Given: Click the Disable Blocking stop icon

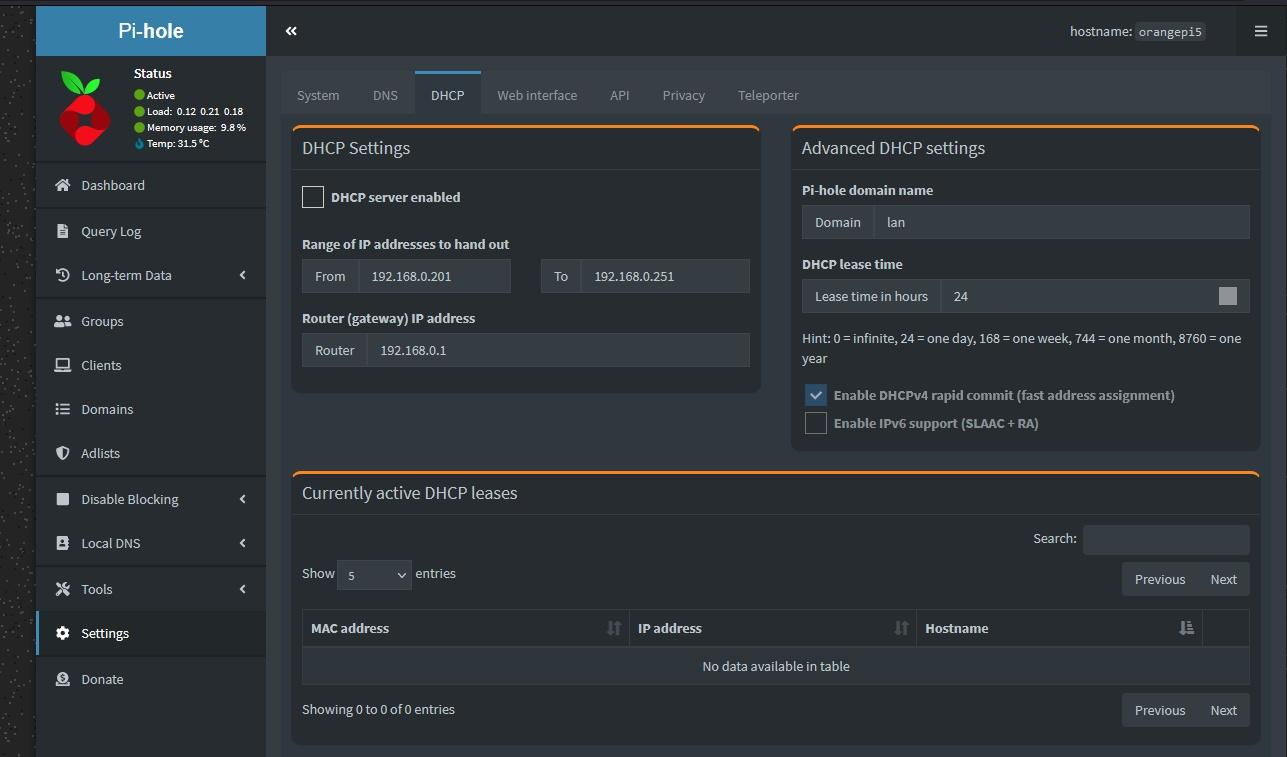Looking at the screenshot, I should 63,499.
